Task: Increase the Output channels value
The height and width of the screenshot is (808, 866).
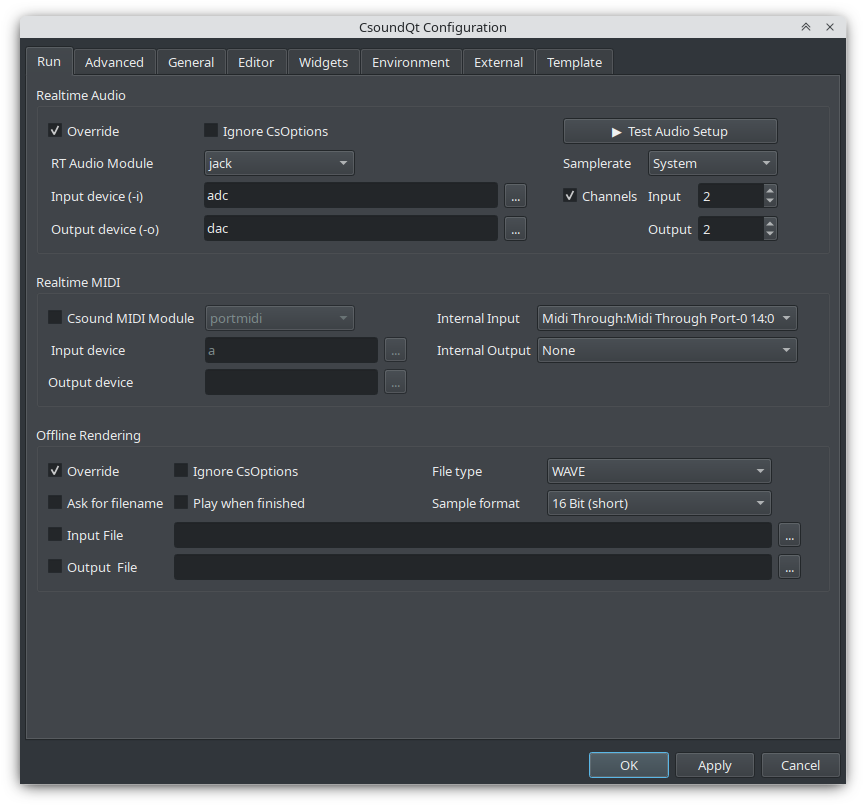Action: (x=770, y=224)
